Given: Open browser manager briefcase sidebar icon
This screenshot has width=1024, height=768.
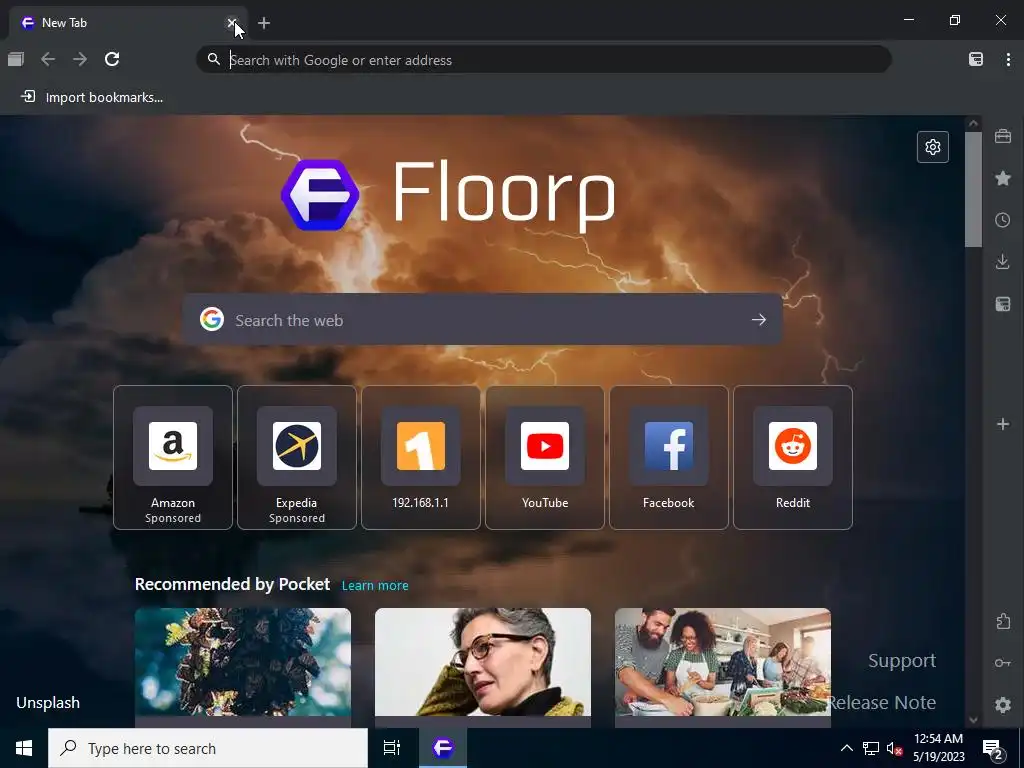Looking at the screenshot, I should click(x=1003, y=136).
